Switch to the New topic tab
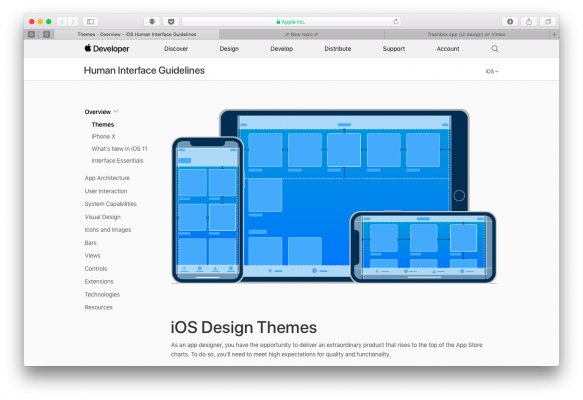 (302, 34)
